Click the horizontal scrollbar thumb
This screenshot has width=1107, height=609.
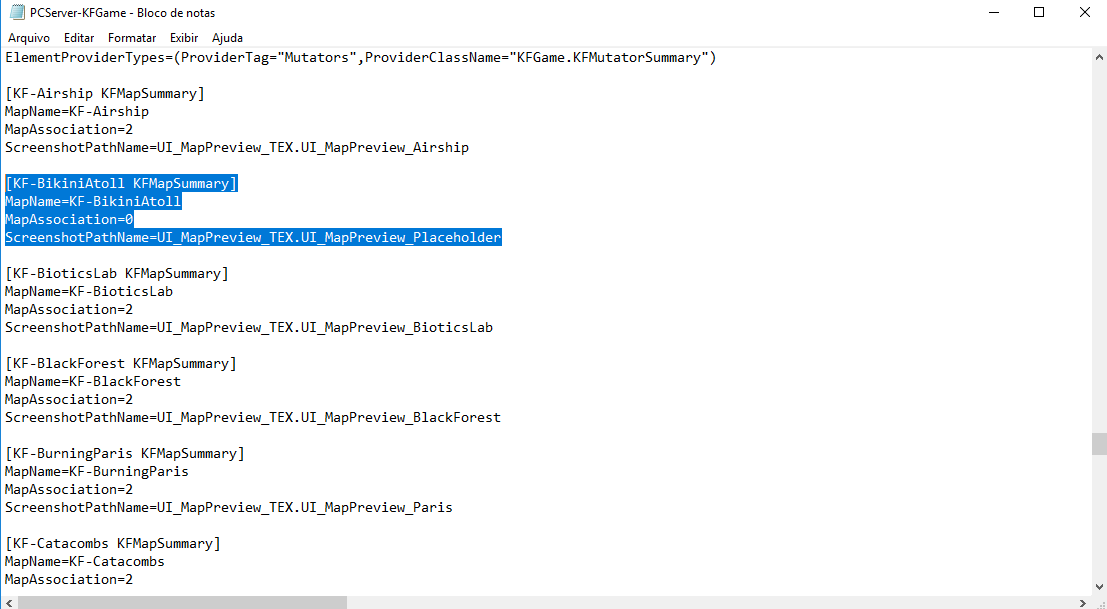182,602
